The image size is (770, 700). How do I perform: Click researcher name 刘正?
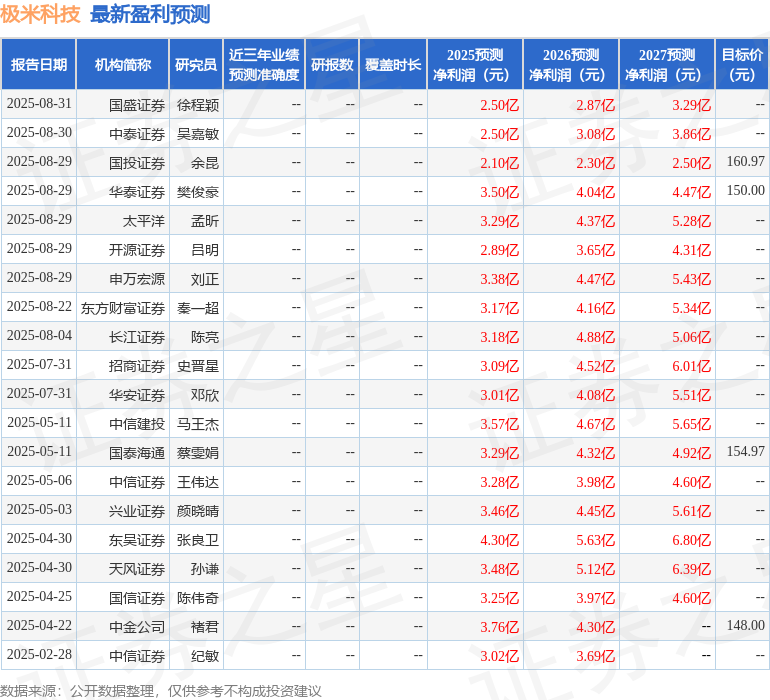205,279
